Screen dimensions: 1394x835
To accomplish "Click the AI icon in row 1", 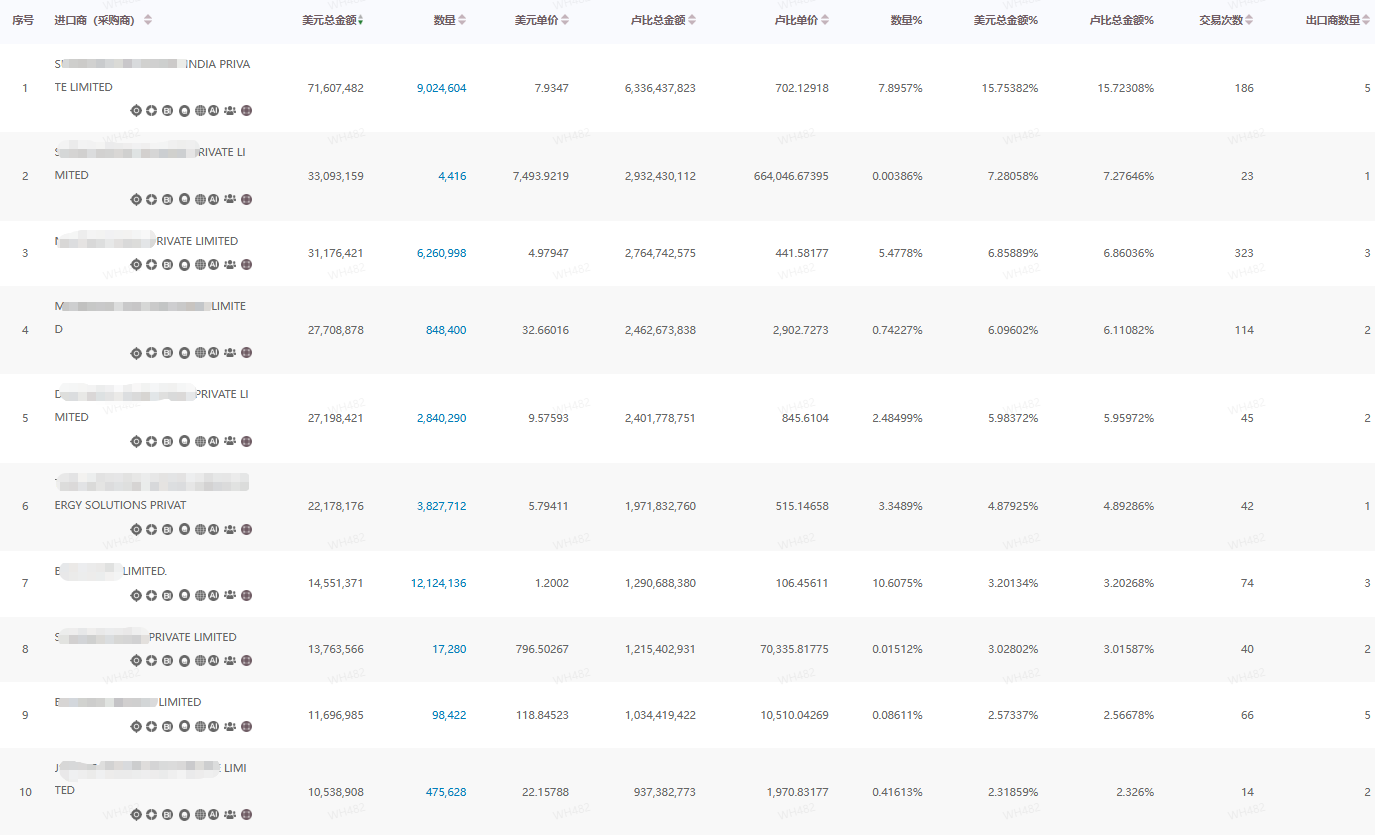I will pos(214,111).
